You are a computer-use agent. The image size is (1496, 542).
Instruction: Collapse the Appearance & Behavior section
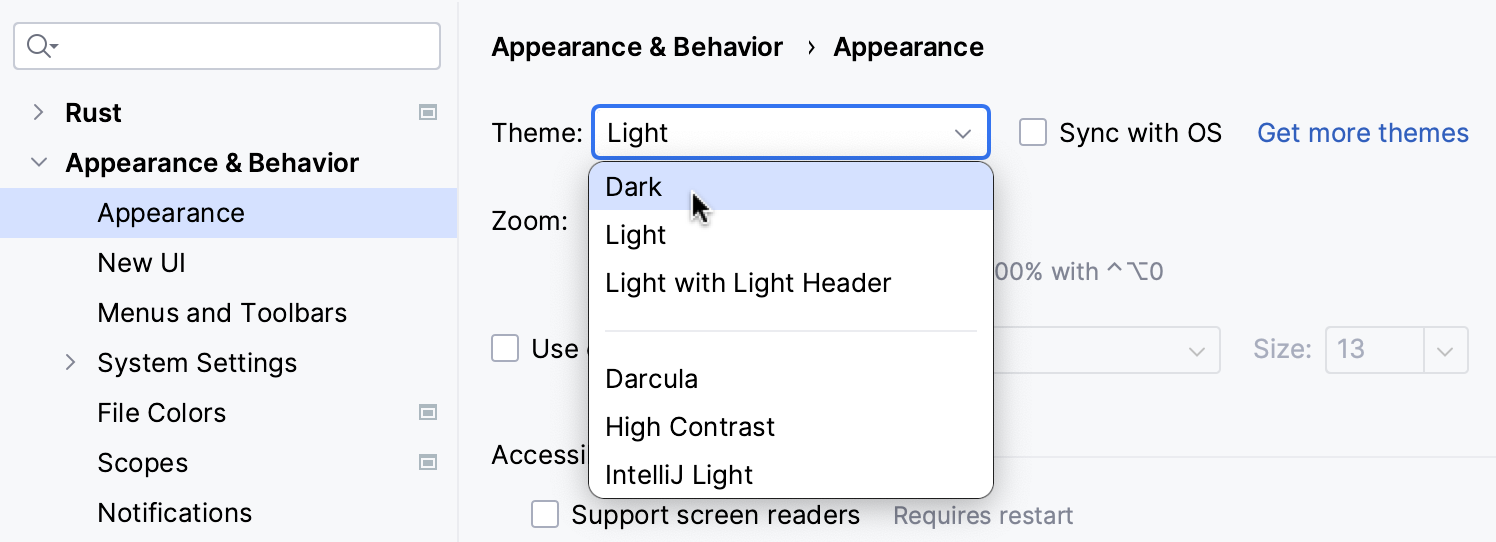[x=39, y=163]
